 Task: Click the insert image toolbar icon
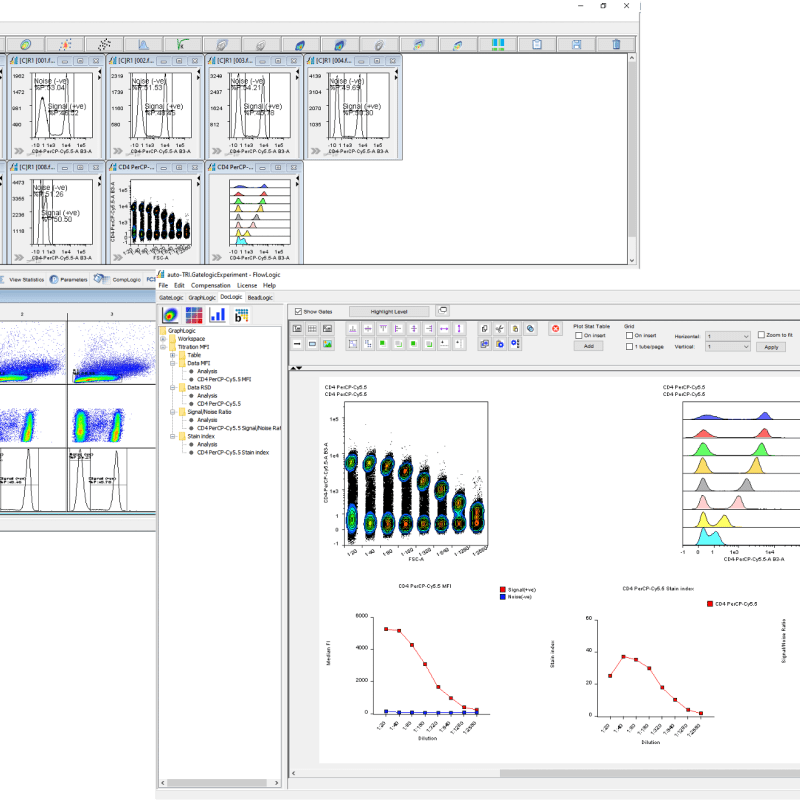(329, 344)
